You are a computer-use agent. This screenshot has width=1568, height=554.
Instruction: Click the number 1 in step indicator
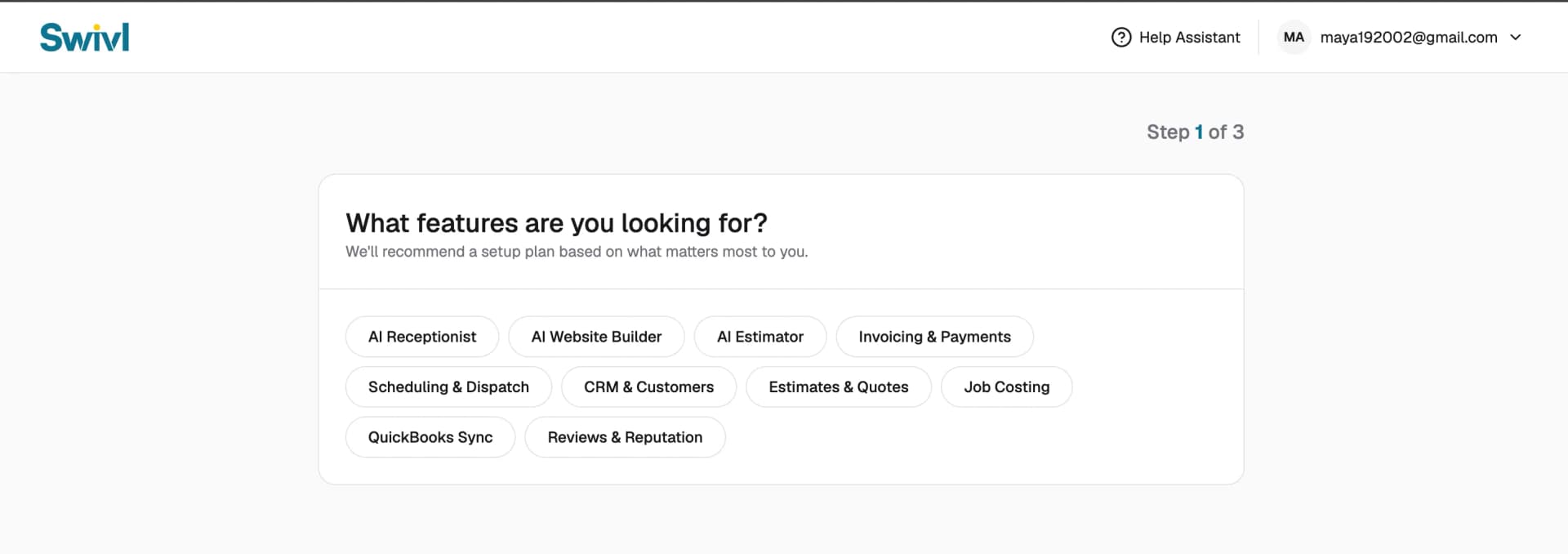1199,132
